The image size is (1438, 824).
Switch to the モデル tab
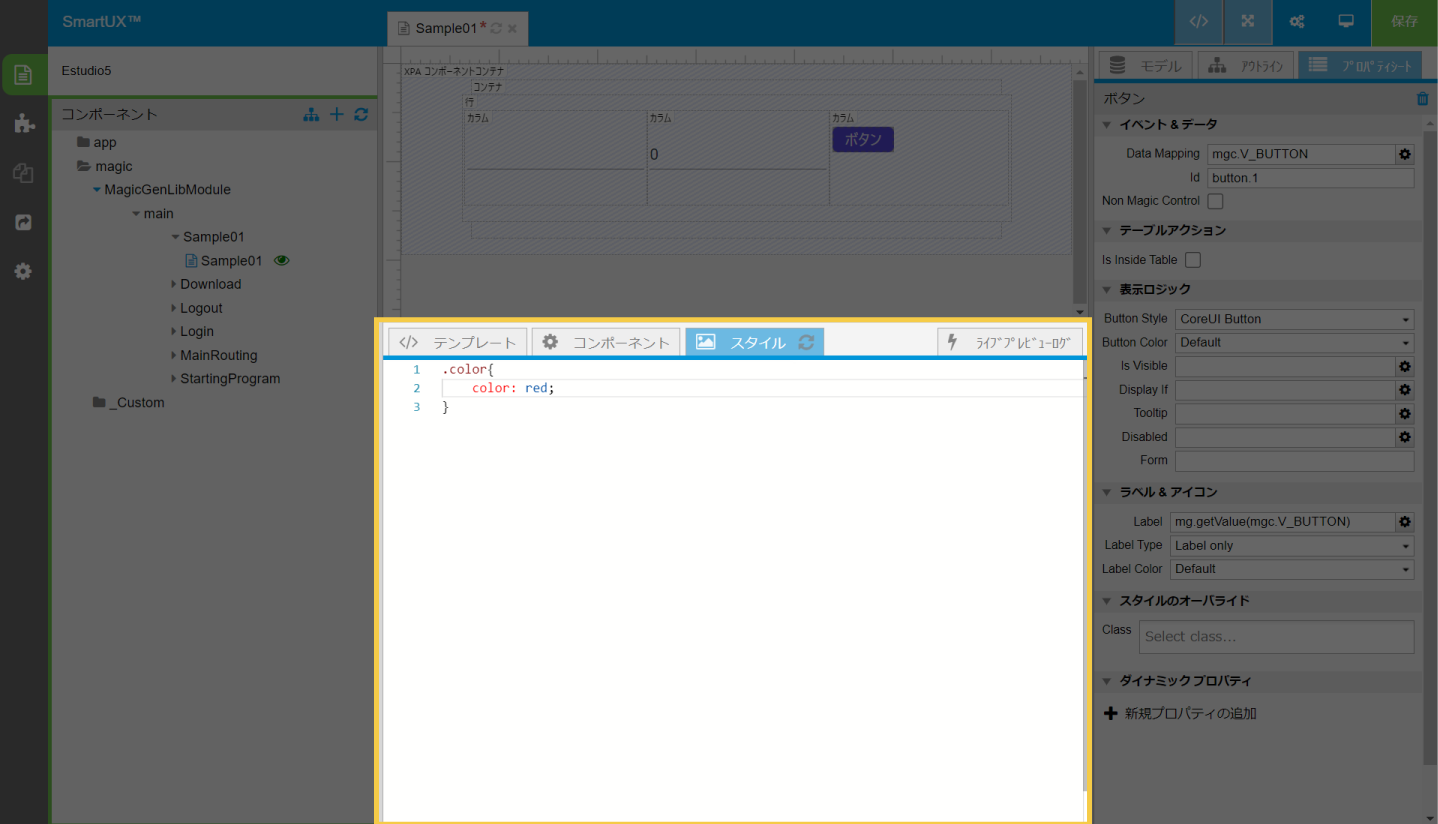coord(1145,66)
